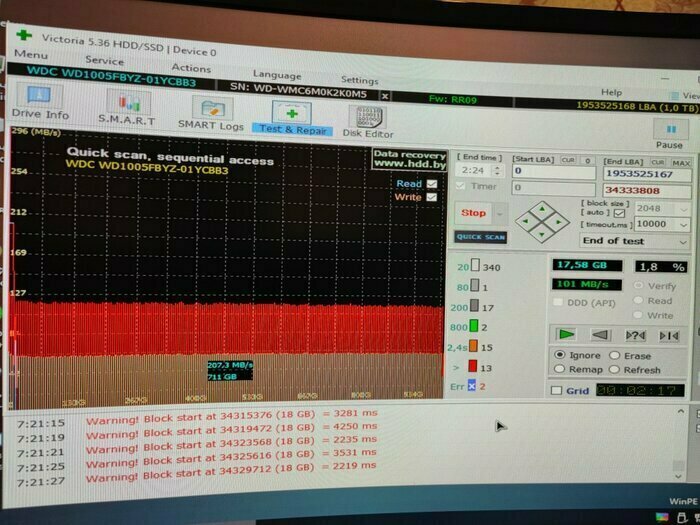Click the dark gray 200 block square

(x=474, y=306)
